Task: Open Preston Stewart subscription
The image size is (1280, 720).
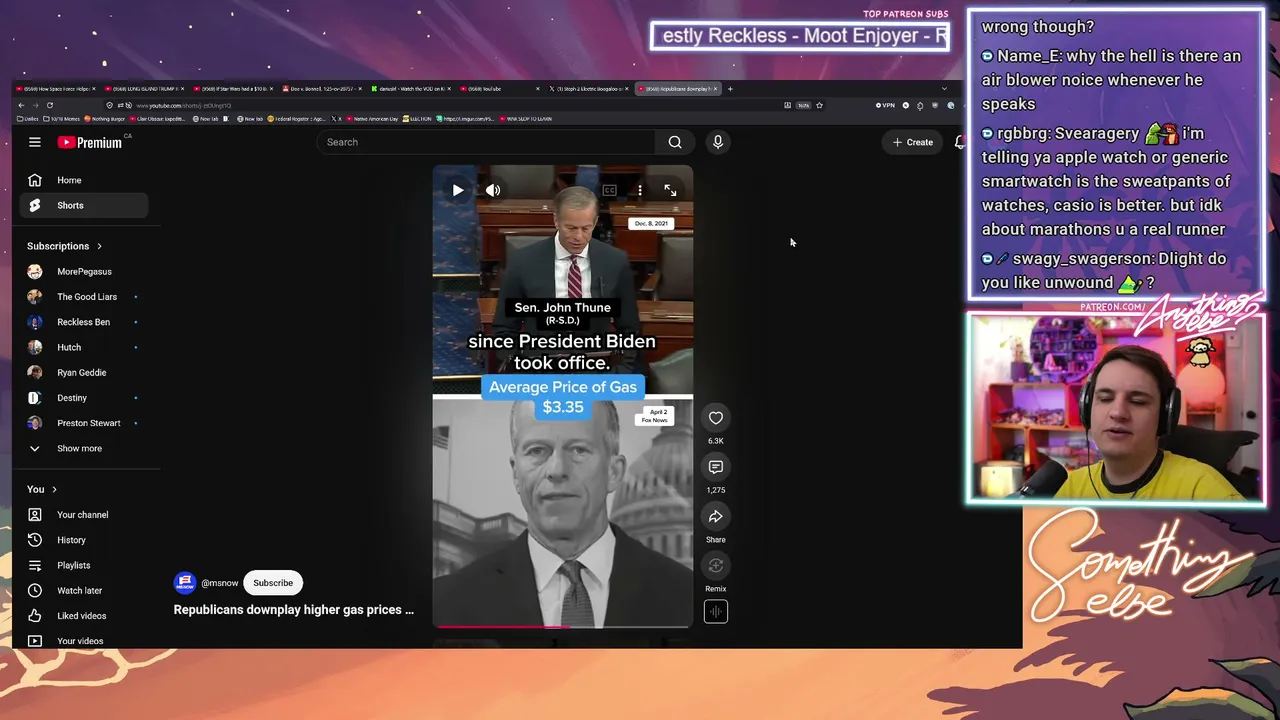Action: point(84,423)
